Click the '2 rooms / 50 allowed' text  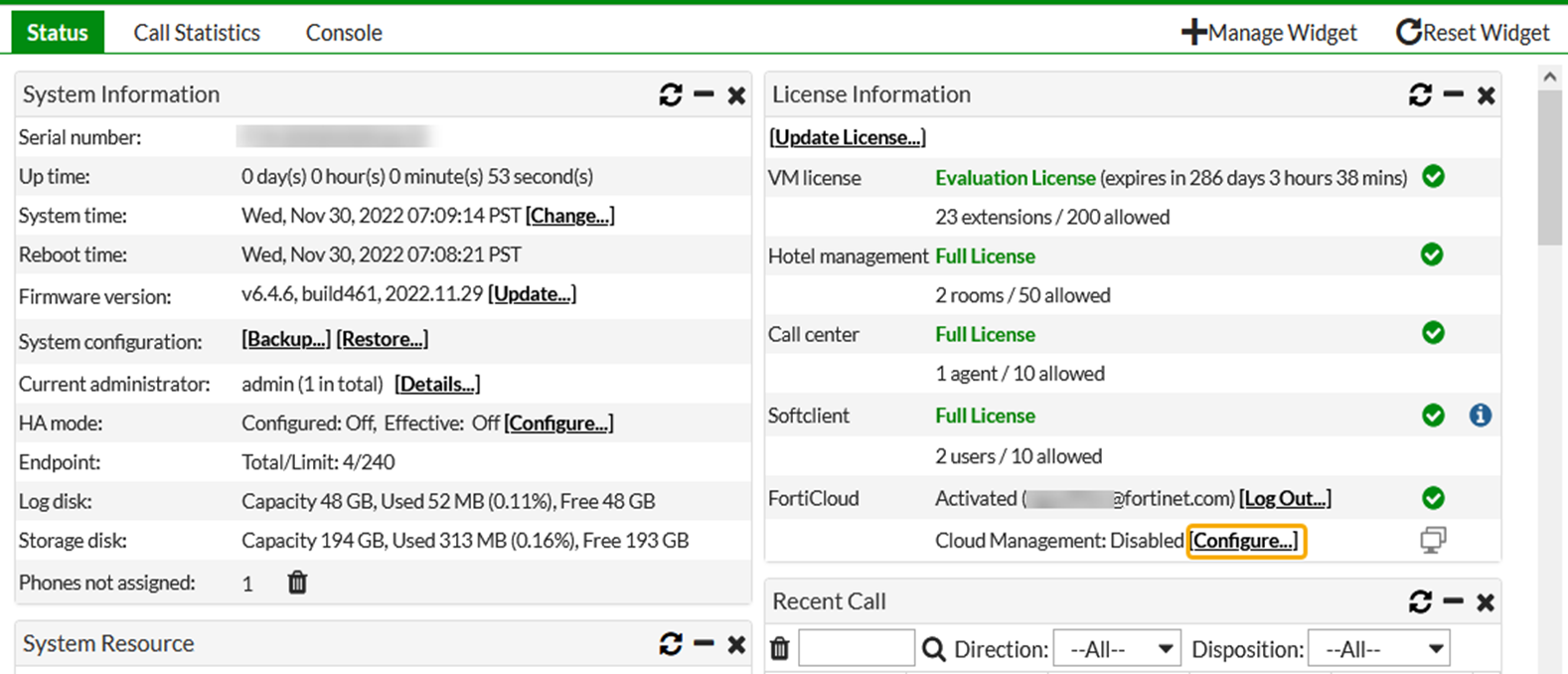coord(1022,295)
